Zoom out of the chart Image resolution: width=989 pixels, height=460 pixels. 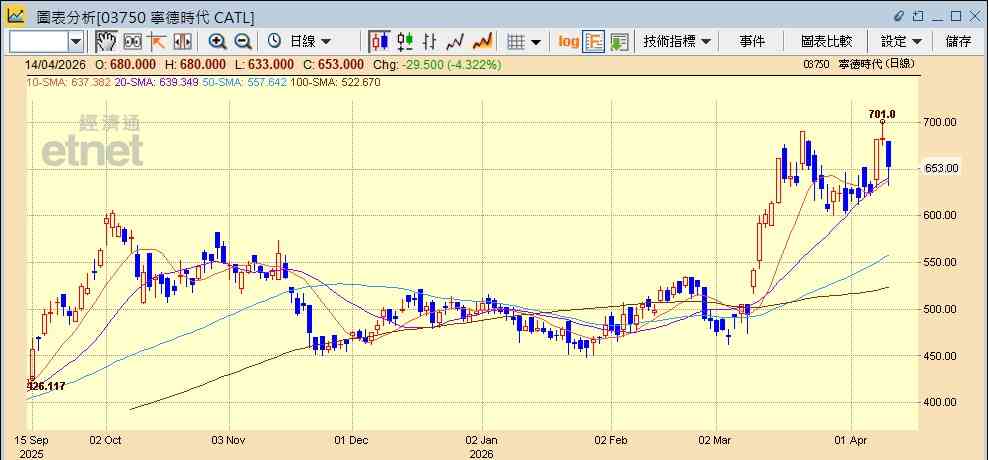pos(243,42)
